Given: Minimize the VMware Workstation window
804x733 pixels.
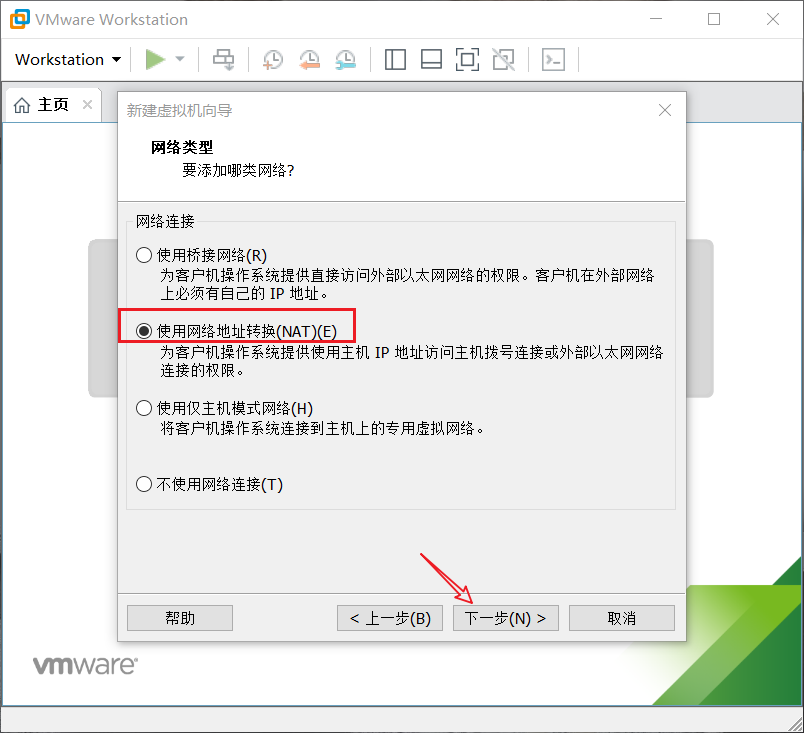Looking at the screenshot, I should [656, 19].
